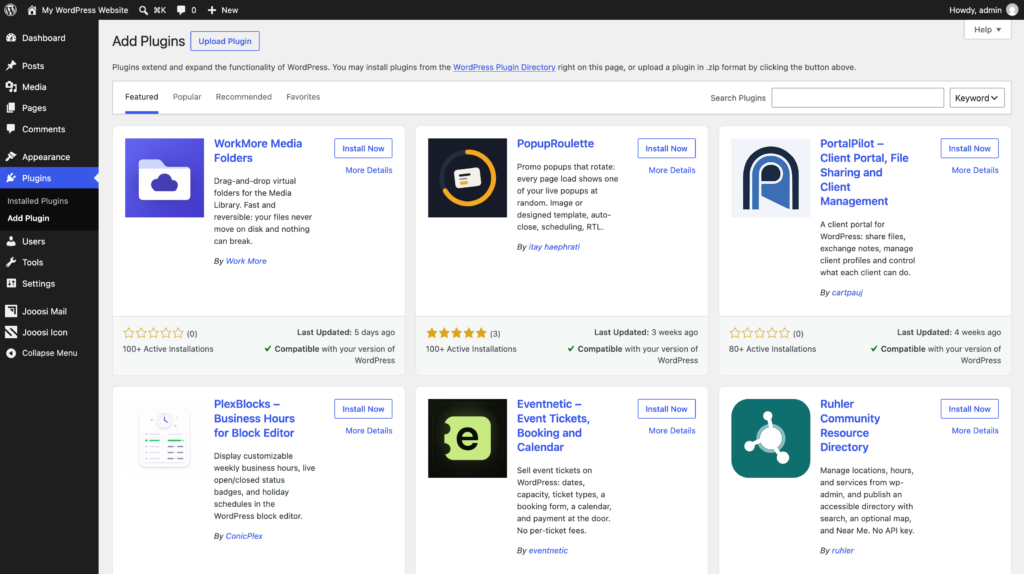The width and height of the screenshot is (1024, 574).
Task: Select Add Plugin submenu item
Action: pyautogui.click(x=28, y=218)
